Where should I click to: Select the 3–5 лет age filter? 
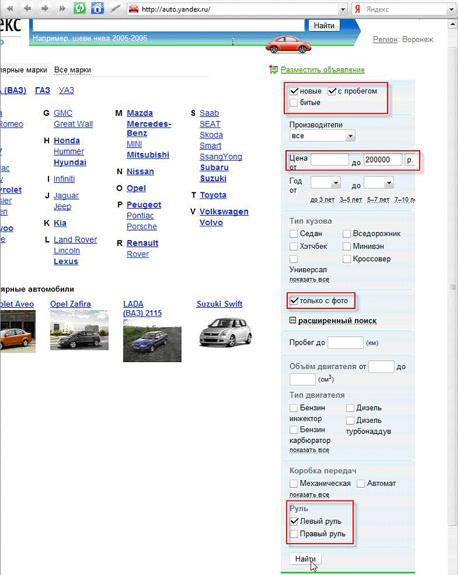[x=351, y=200]
